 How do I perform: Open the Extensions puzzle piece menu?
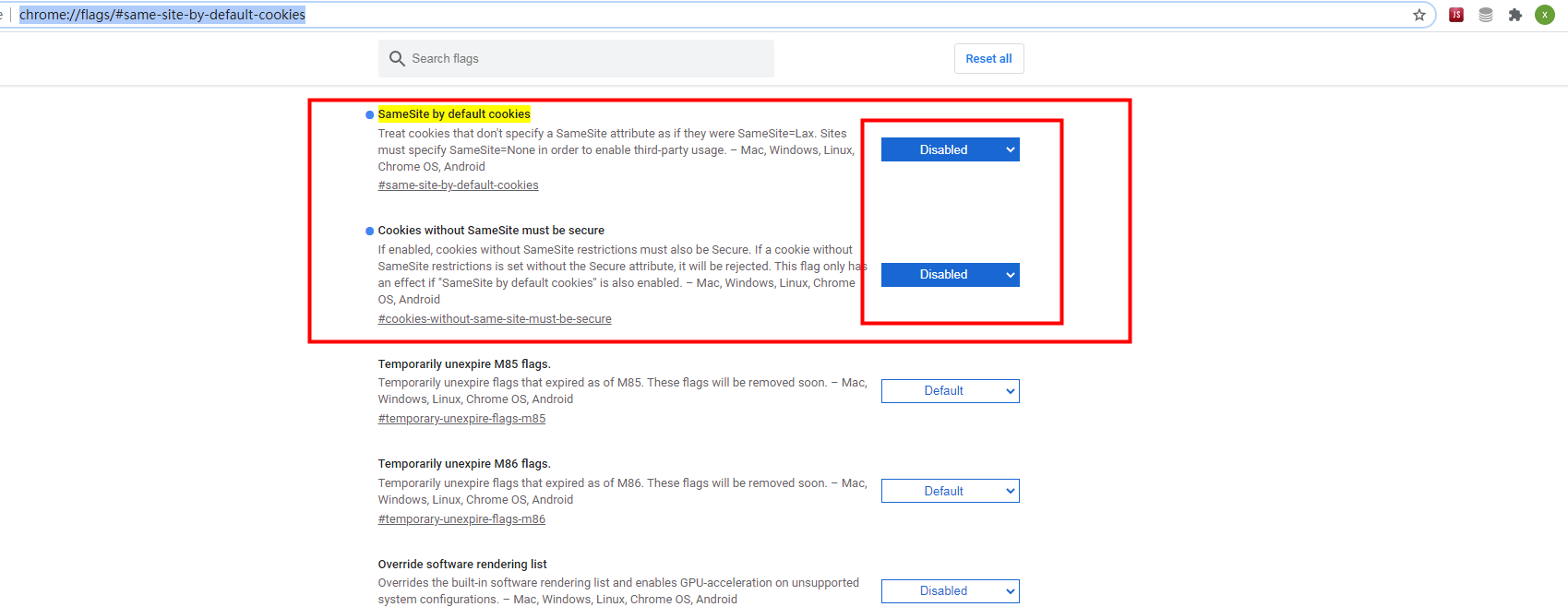1515,15
